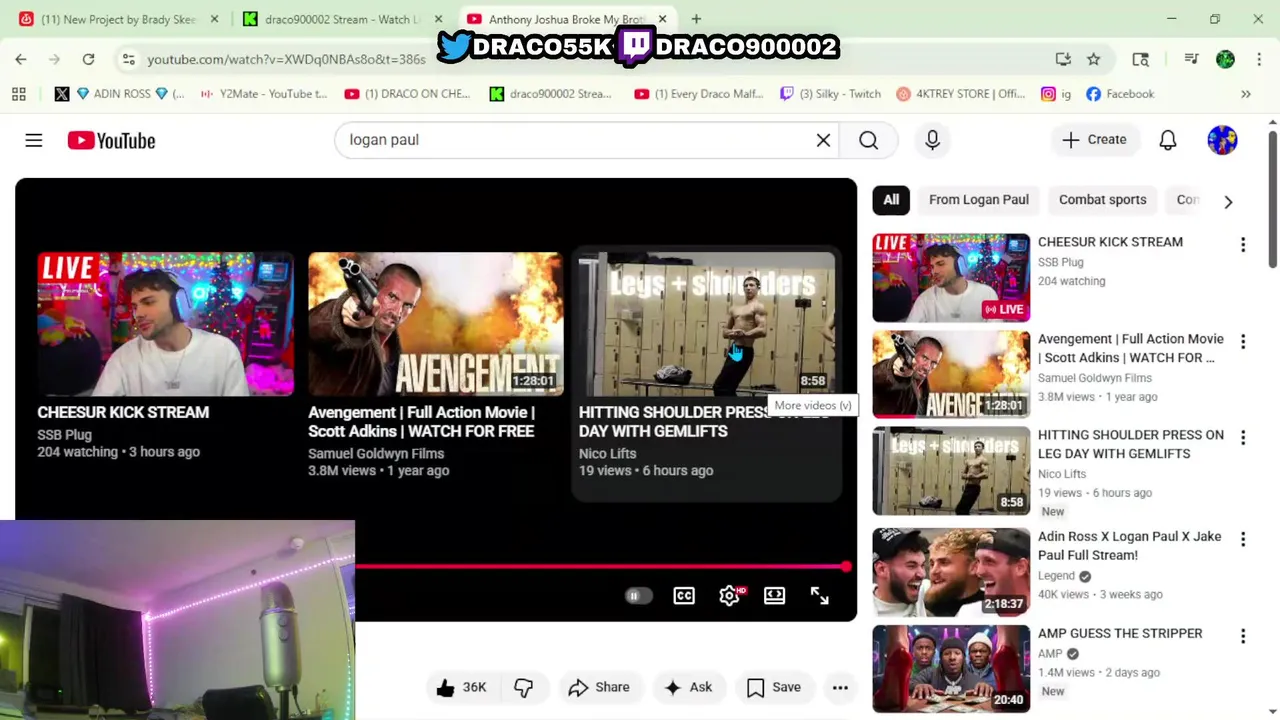1280x720 pixels.
Task: Go to the YouTube home logo
Action: pyautogui.click(x=111, y=141)
